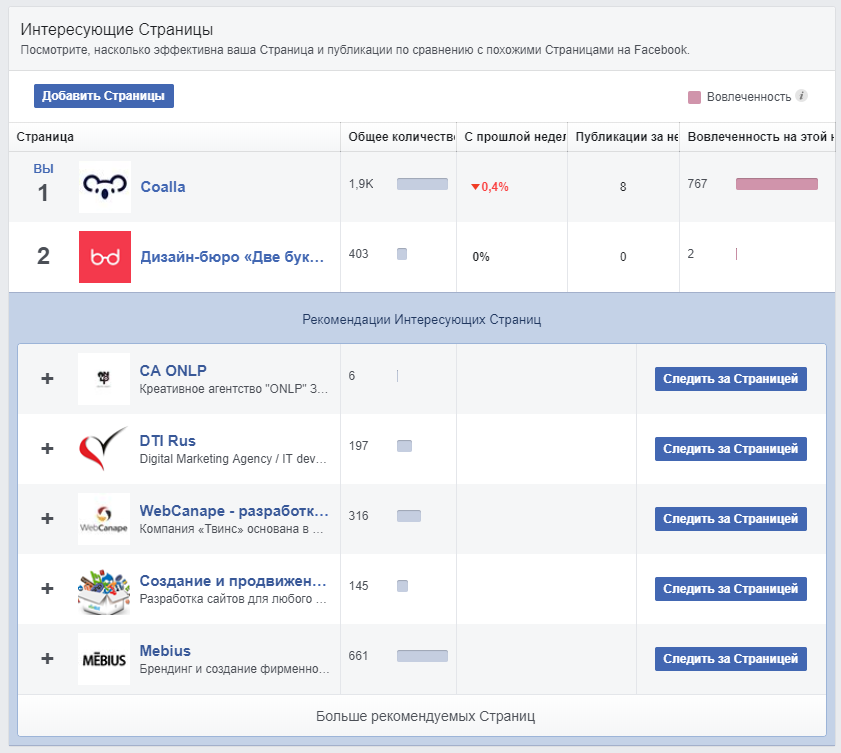The image size is (841, 753).
Task: Open the CA ONLP page link
Action: pyautogui.click(x=173, y=371)
